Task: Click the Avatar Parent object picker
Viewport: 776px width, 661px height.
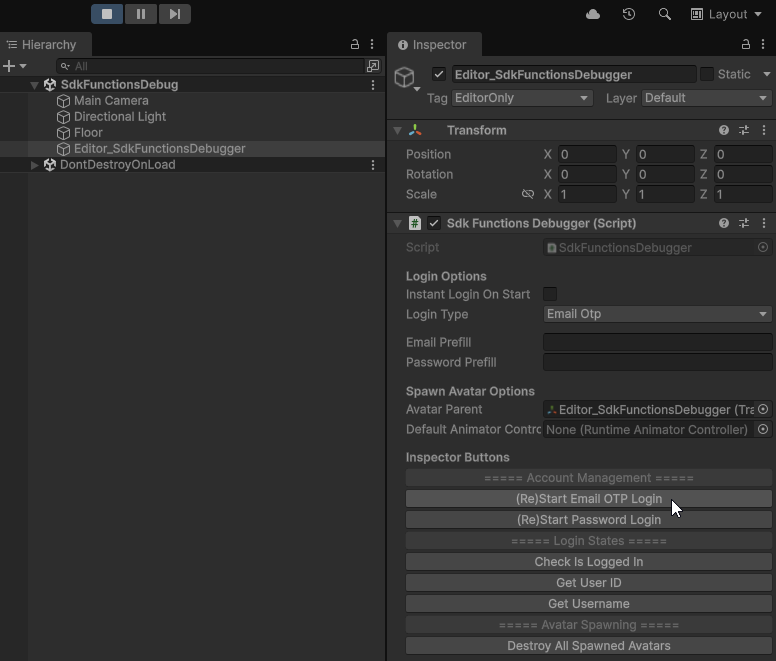Action: point(763,409)
